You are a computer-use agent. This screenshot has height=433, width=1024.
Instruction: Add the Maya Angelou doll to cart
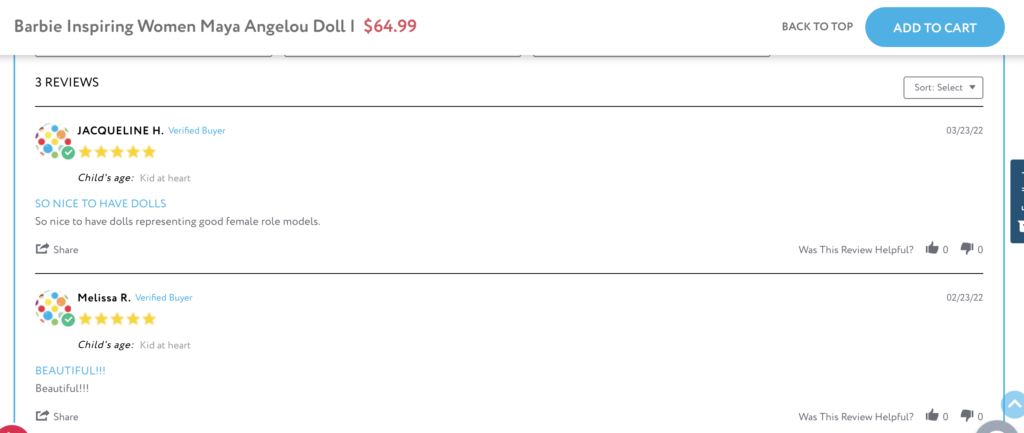tap(935, 27)
